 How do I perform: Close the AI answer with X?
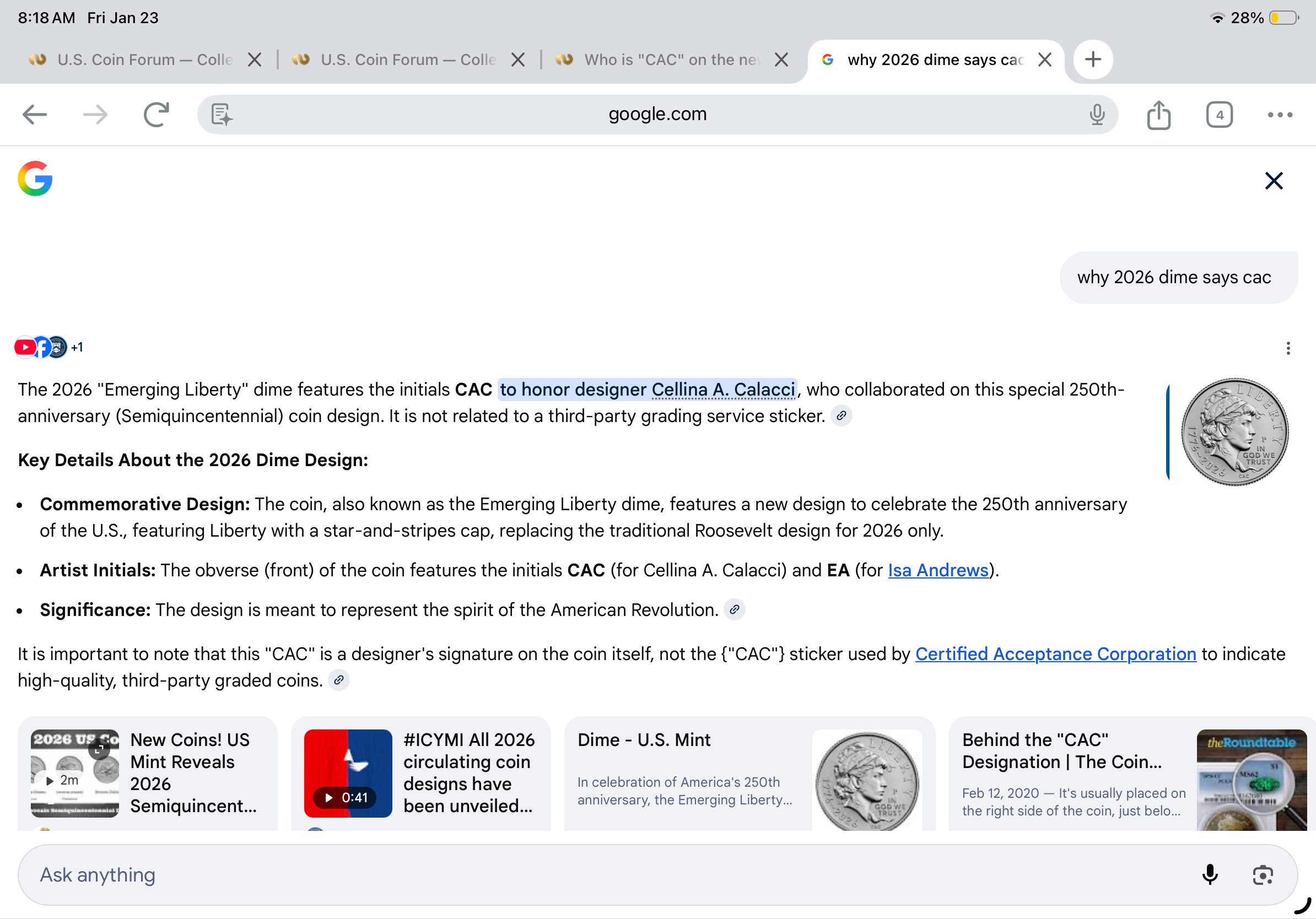coord(1273,181)
